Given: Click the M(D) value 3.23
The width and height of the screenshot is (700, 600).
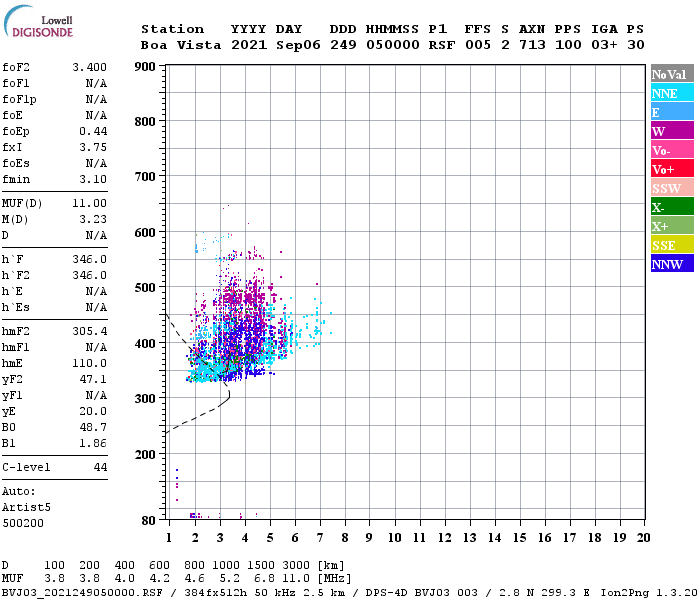Looking at the screenshot, I should click(93, 219).
